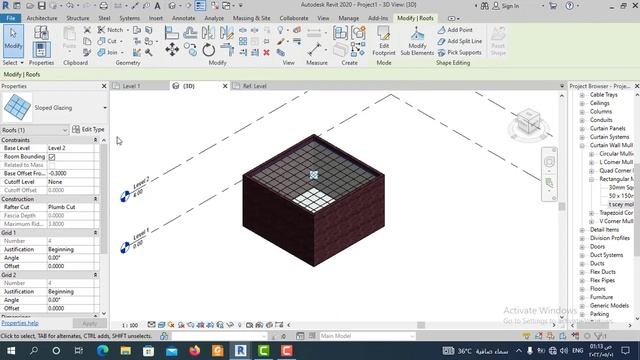Click the Cope Notch tool
The width and height of the screenshot is (640, 360).
[x=111, y=30]
